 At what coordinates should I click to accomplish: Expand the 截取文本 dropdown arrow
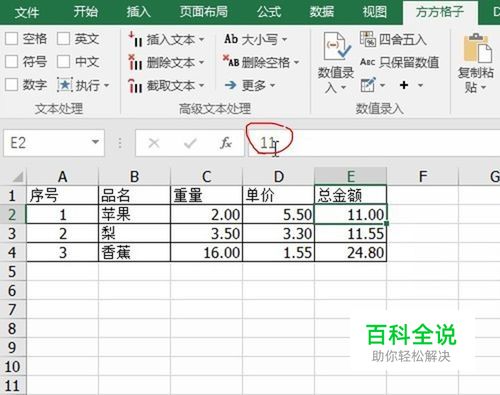tap(201, 86)
